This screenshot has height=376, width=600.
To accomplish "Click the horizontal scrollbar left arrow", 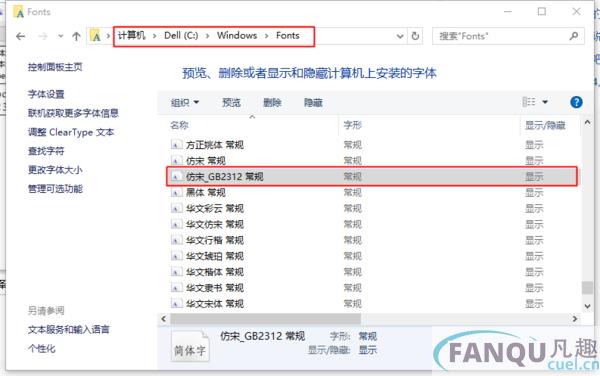I will [164, 319].
